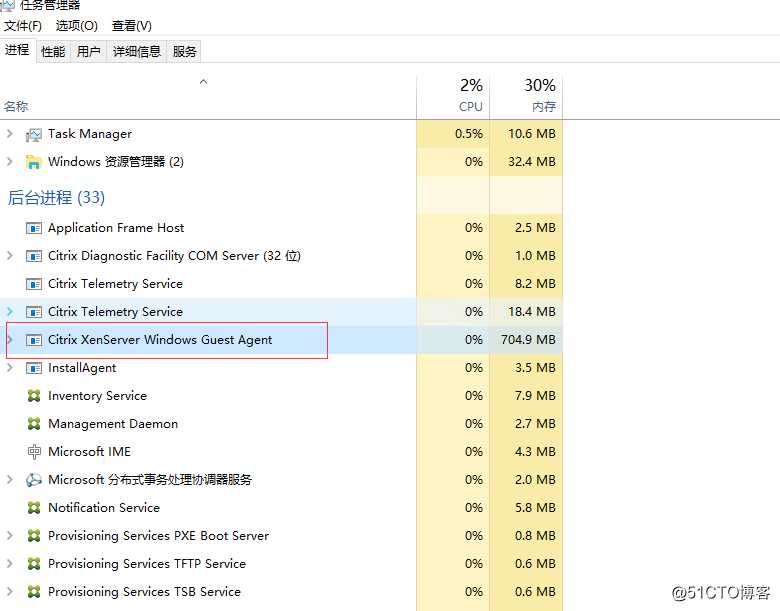Click the Microsoft 分布式事务处理协调器服务 icon

34,480
